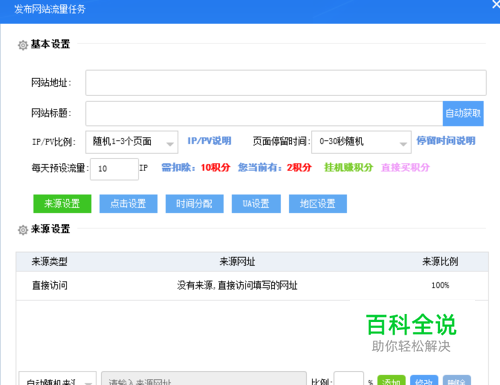Viewport: 500px width, 385px height.
Task: Open the 自动随机来源 type dropdown
Action: [x=57, y=379]
